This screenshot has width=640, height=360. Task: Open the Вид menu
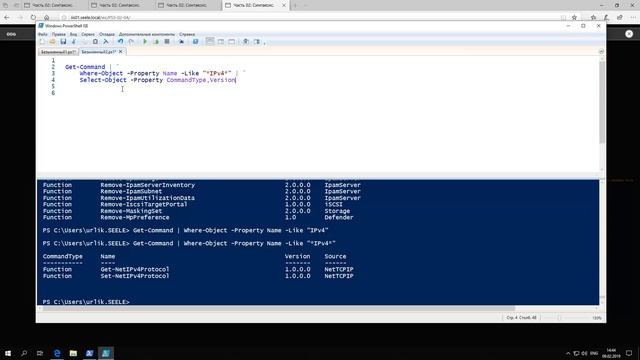pos(73,34)
